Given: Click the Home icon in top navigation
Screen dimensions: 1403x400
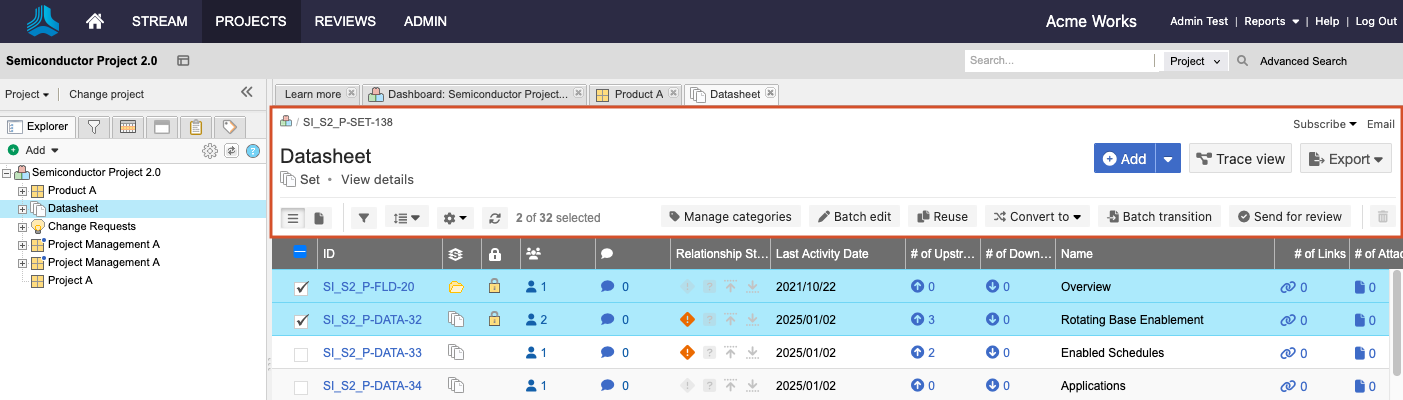Looking at the screenshot, I should [x=95, y=21].
